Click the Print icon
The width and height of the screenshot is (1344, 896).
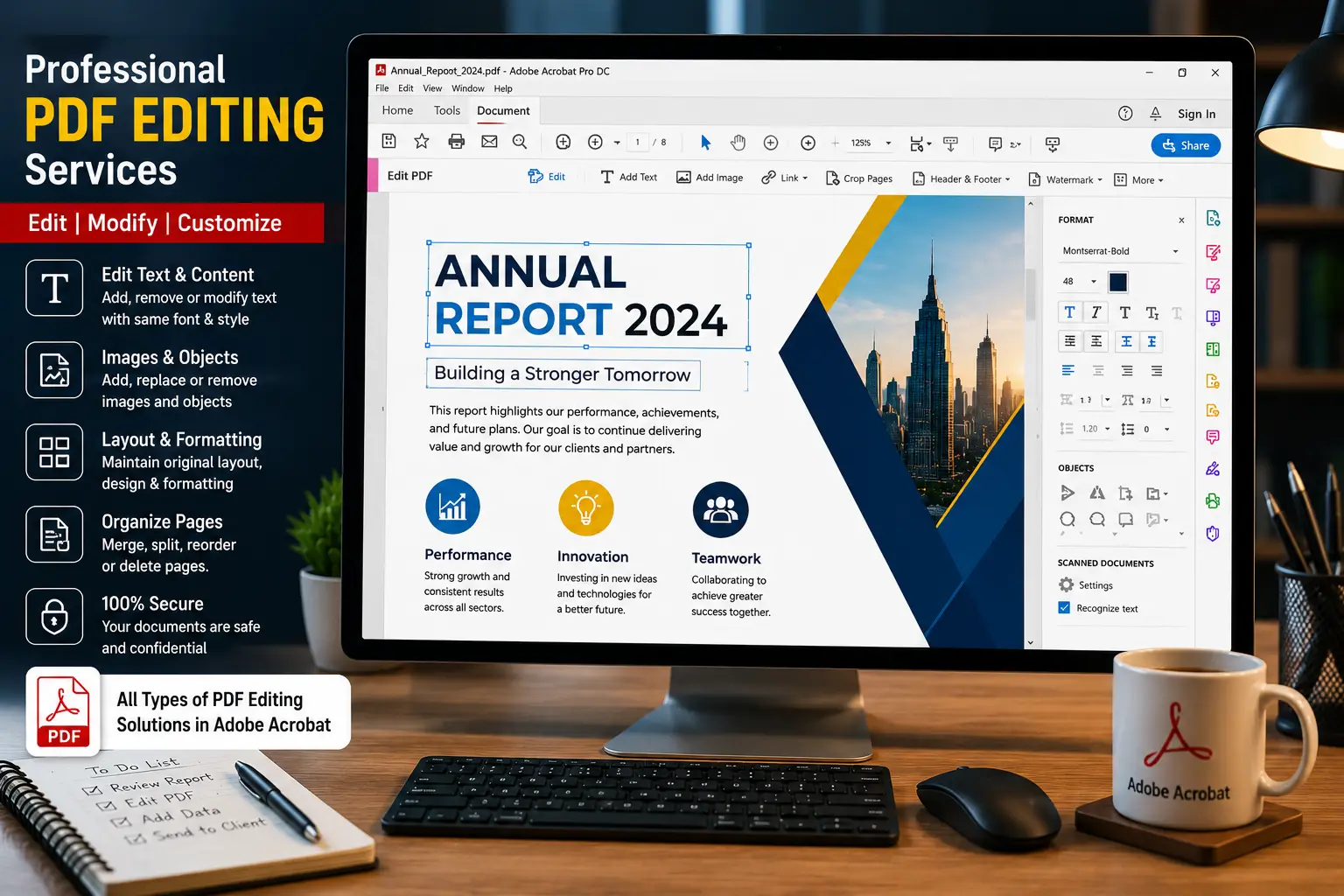pyautogui.click(x=456, y=141)
